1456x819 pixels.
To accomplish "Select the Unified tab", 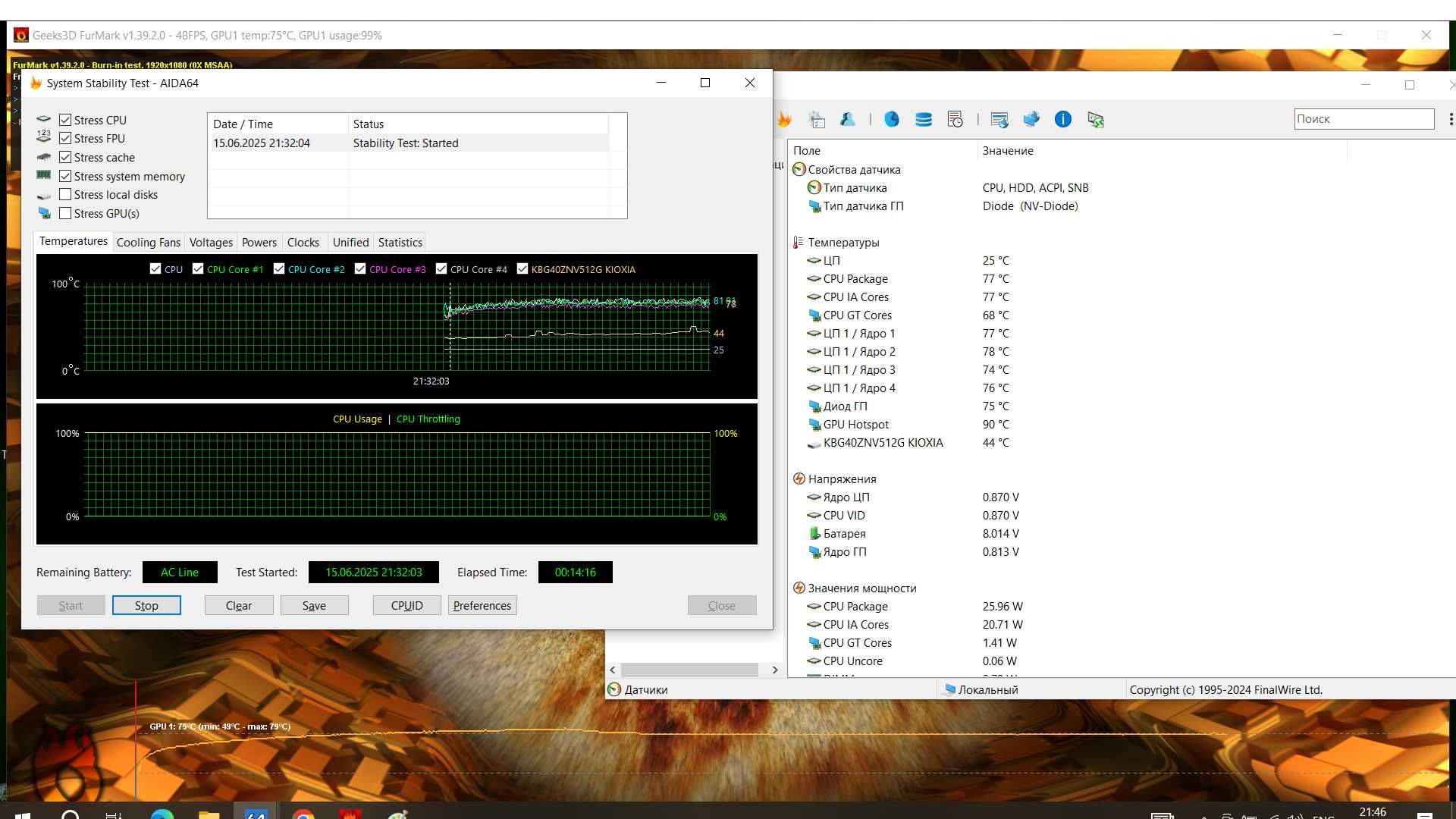I will [x=351, y=242].
